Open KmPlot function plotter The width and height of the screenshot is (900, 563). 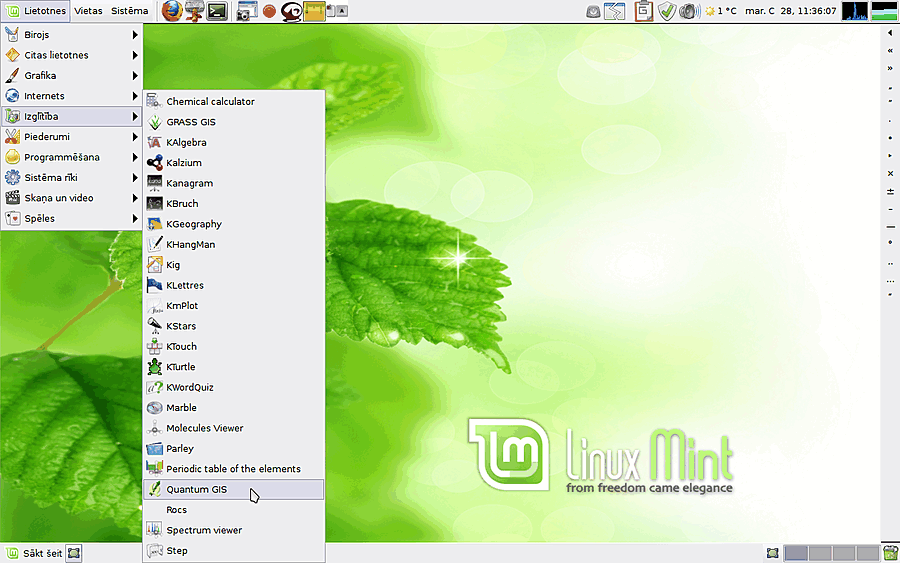tap(234, 306)
